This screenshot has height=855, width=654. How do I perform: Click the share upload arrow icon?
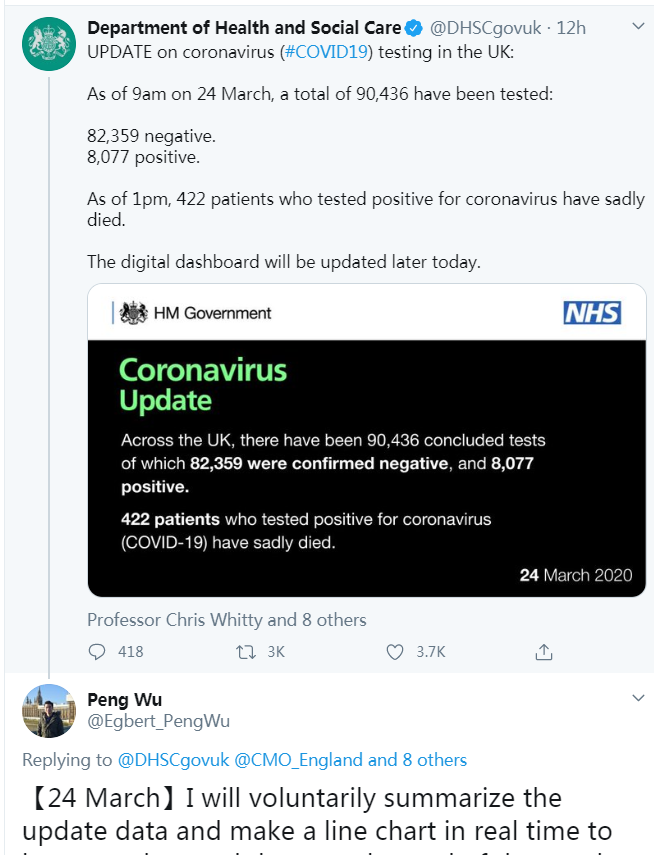tap(543, 651)
